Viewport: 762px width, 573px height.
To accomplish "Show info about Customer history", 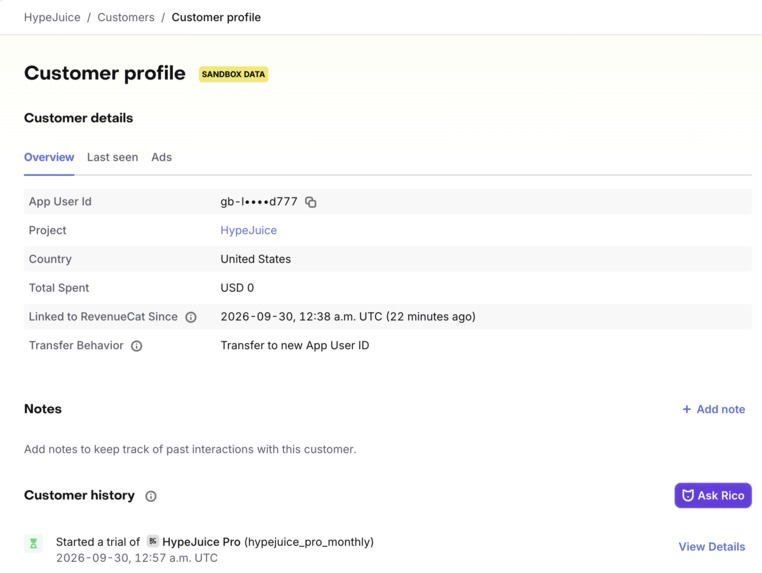I will (x=151, y=496).
